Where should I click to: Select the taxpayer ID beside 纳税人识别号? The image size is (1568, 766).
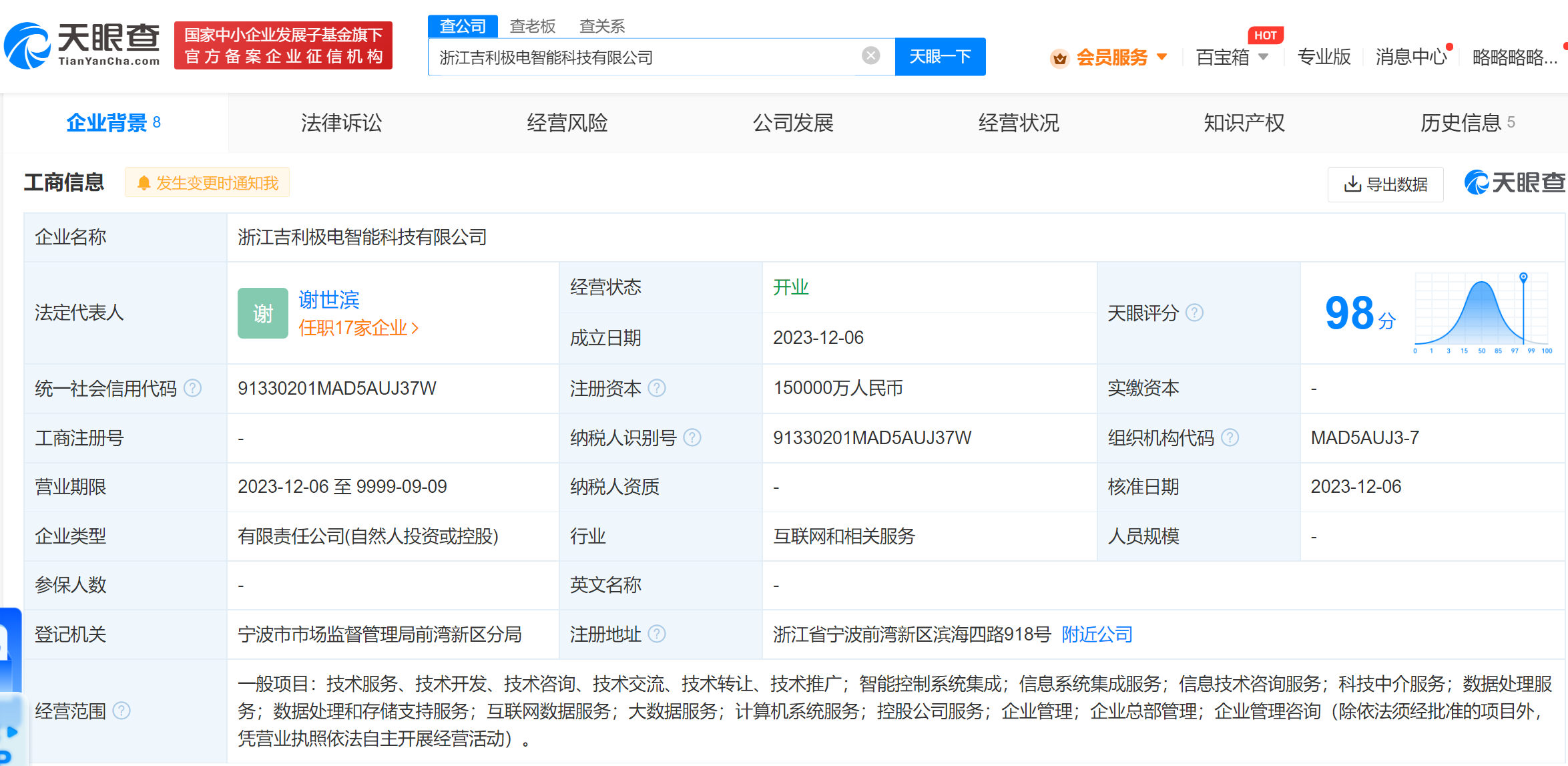(872, 437)
